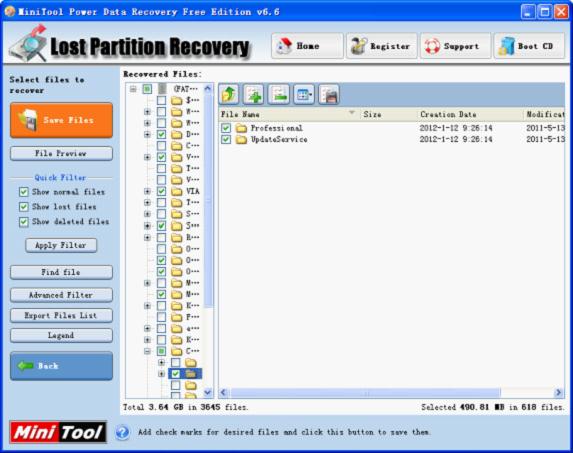Click the file list horizontal scrollbar

(x=391, y=393)
